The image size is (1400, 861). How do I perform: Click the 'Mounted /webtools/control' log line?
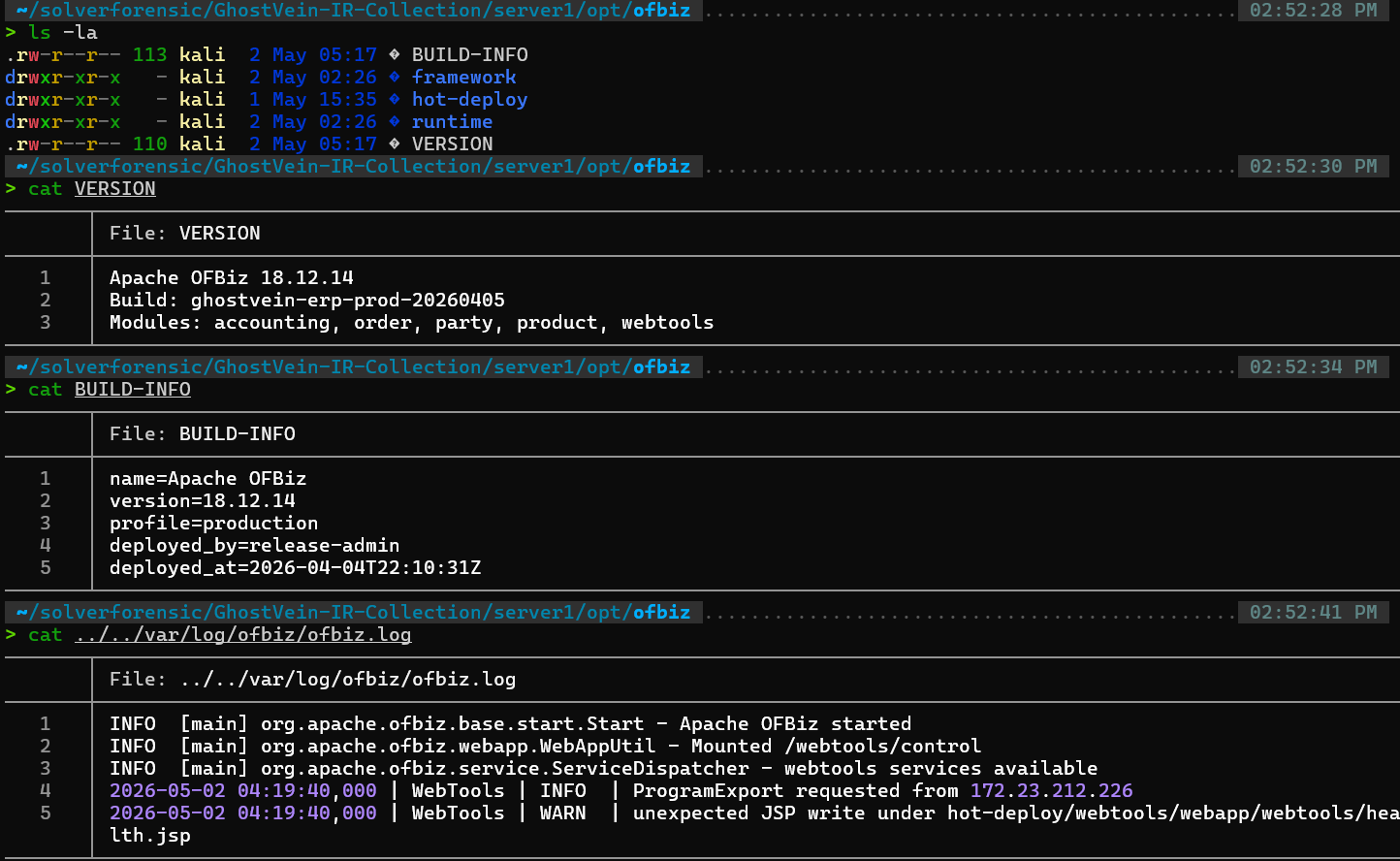[546, 747]
